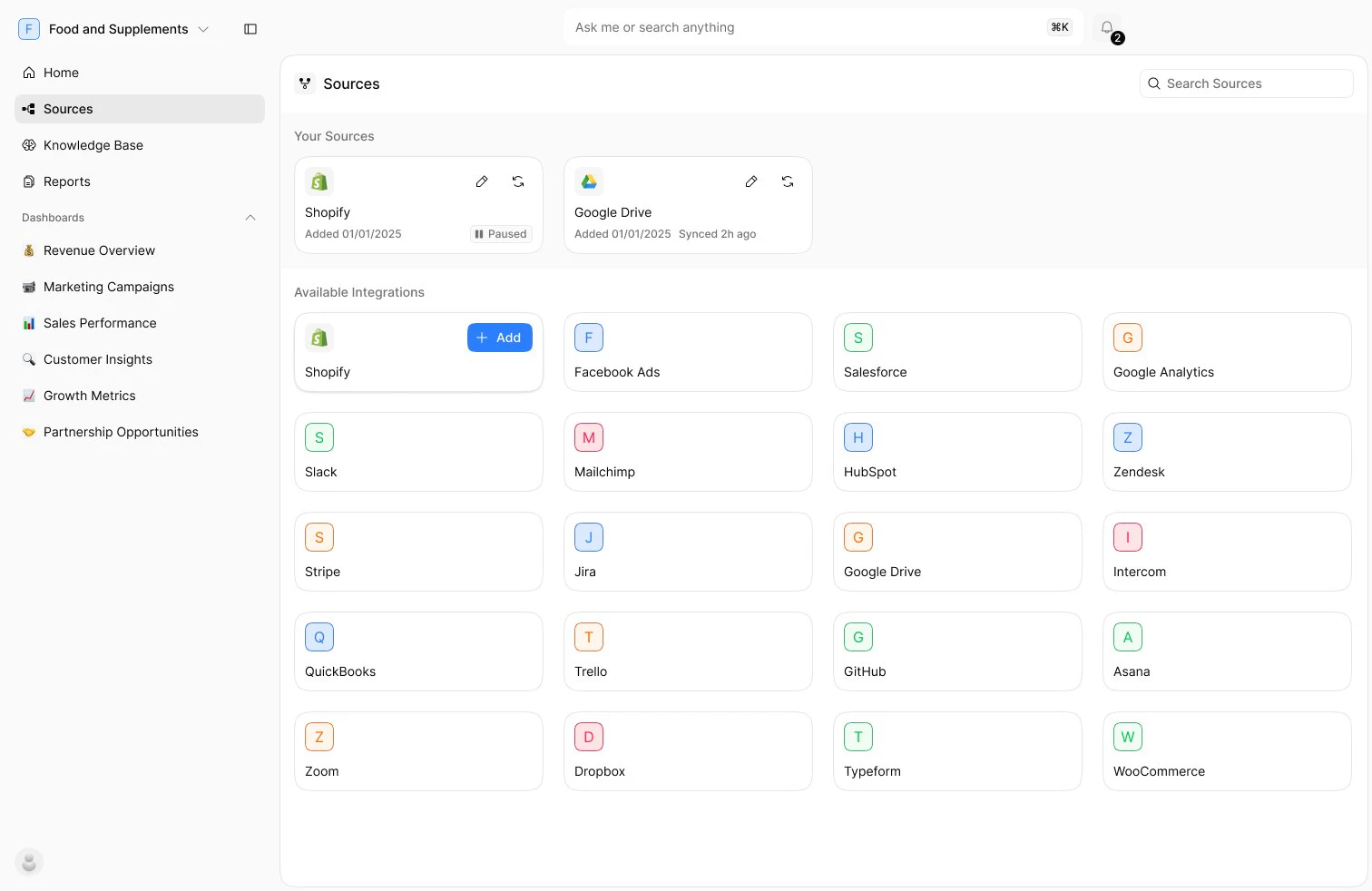Open Knowledge Base in the sidebar
The width and height of the screenshot is (1372, 891).
(140, 145)
